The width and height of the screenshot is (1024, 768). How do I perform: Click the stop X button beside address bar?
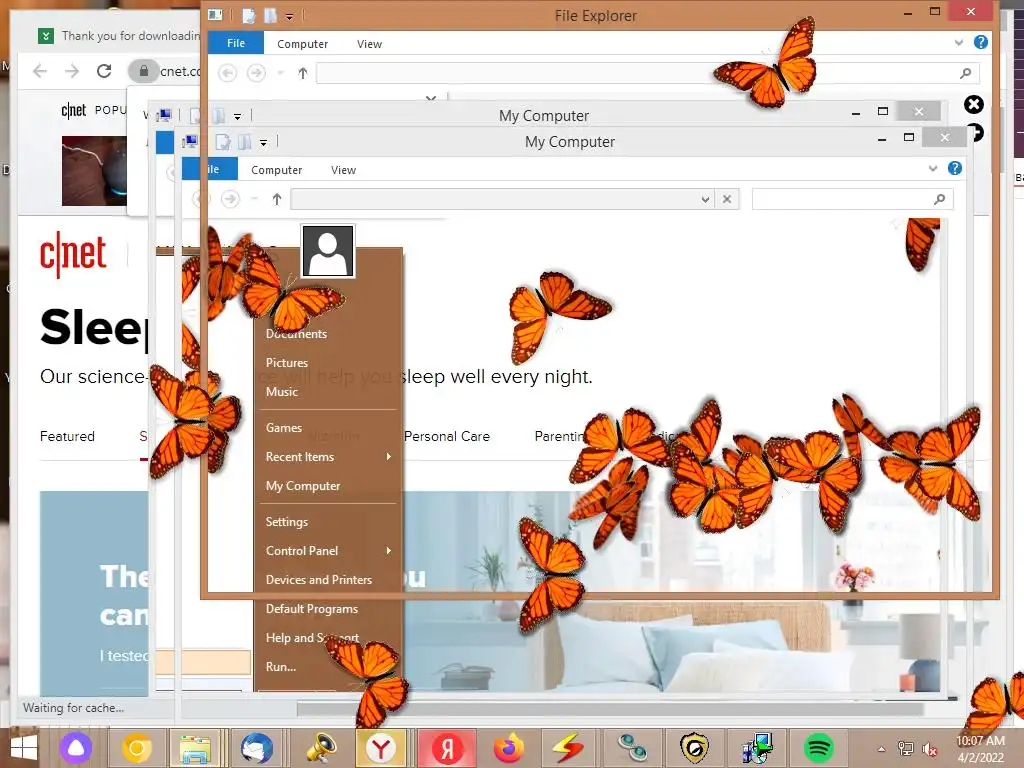coord(727,199)
